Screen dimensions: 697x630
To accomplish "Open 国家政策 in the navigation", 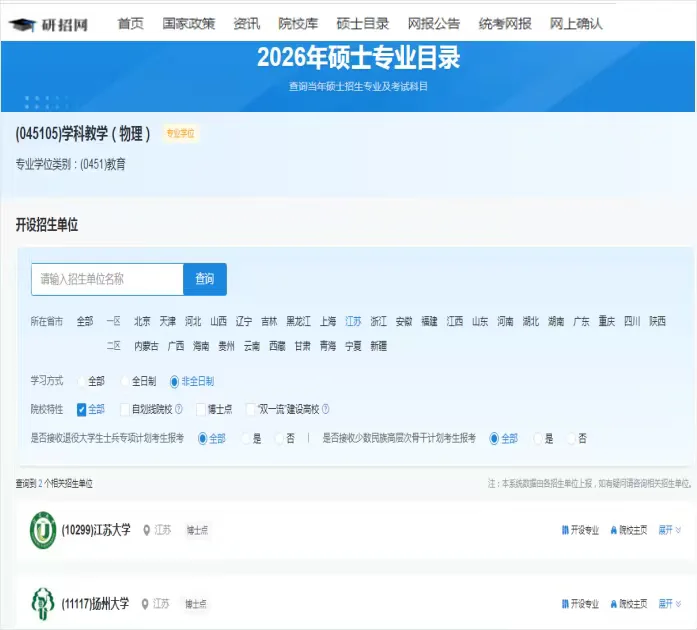I will 188,23.
